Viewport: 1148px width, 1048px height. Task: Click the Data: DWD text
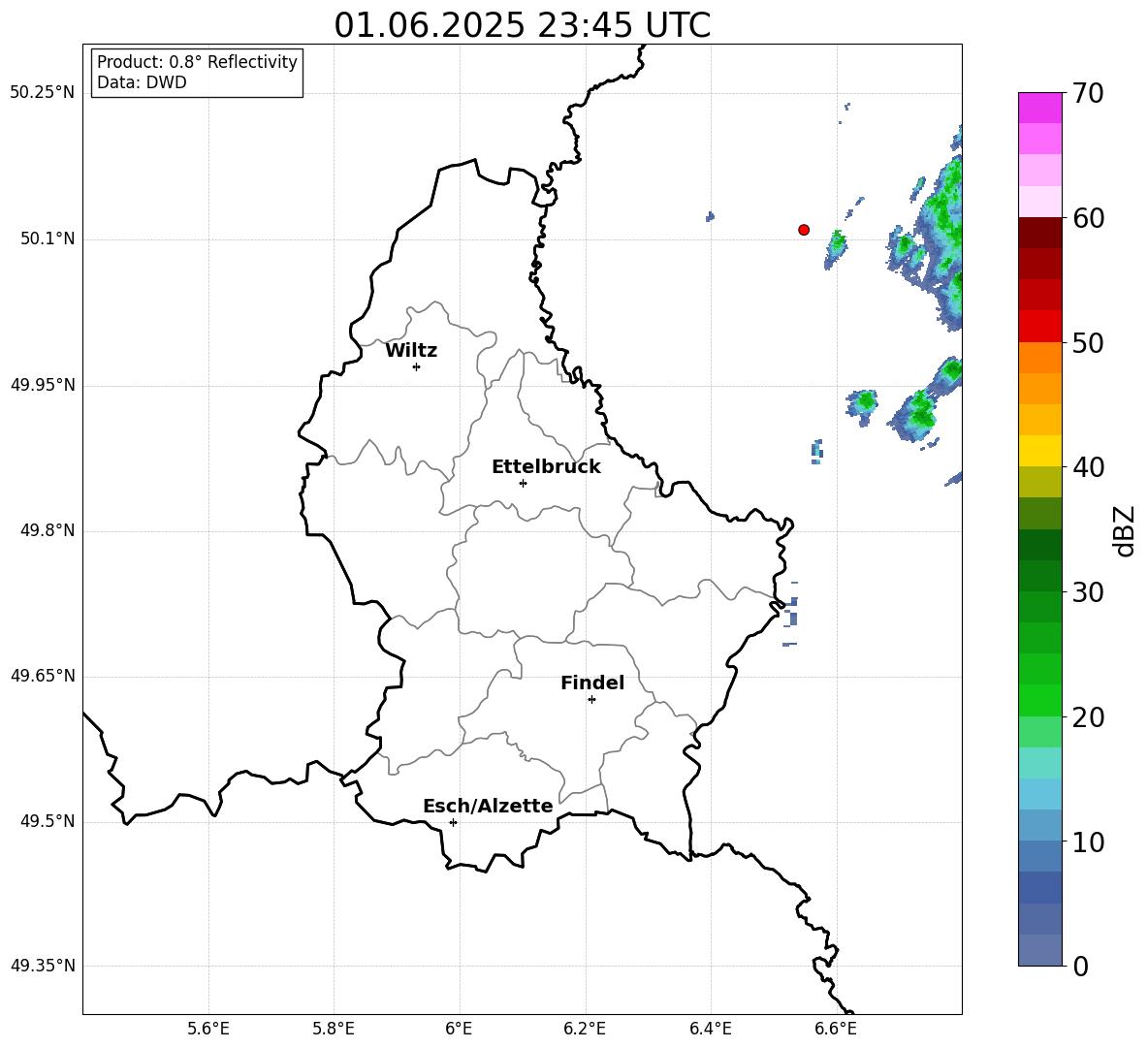click(142, 82)
